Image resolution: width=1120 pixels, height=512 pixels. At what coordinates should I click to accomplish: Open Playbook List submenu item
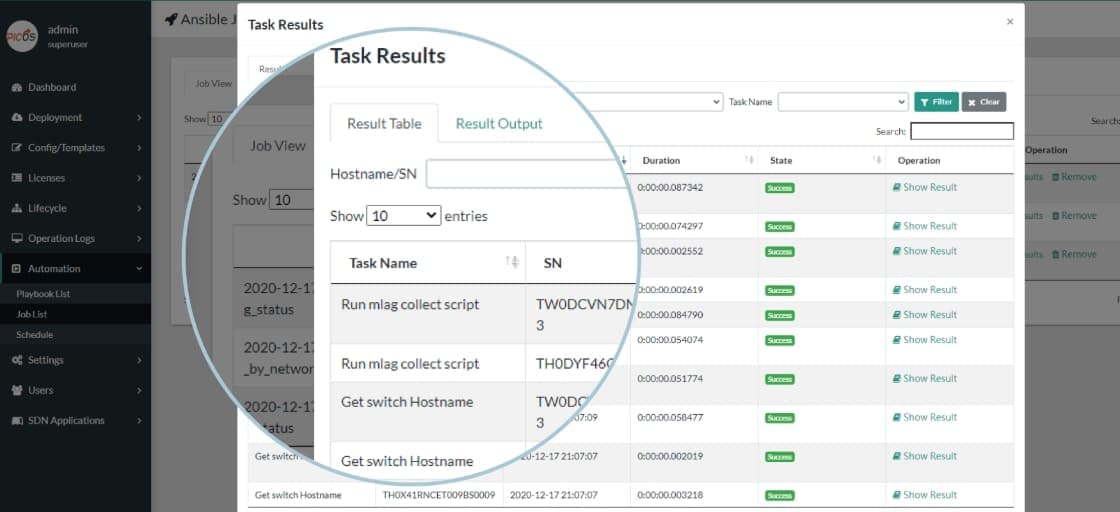43,293
